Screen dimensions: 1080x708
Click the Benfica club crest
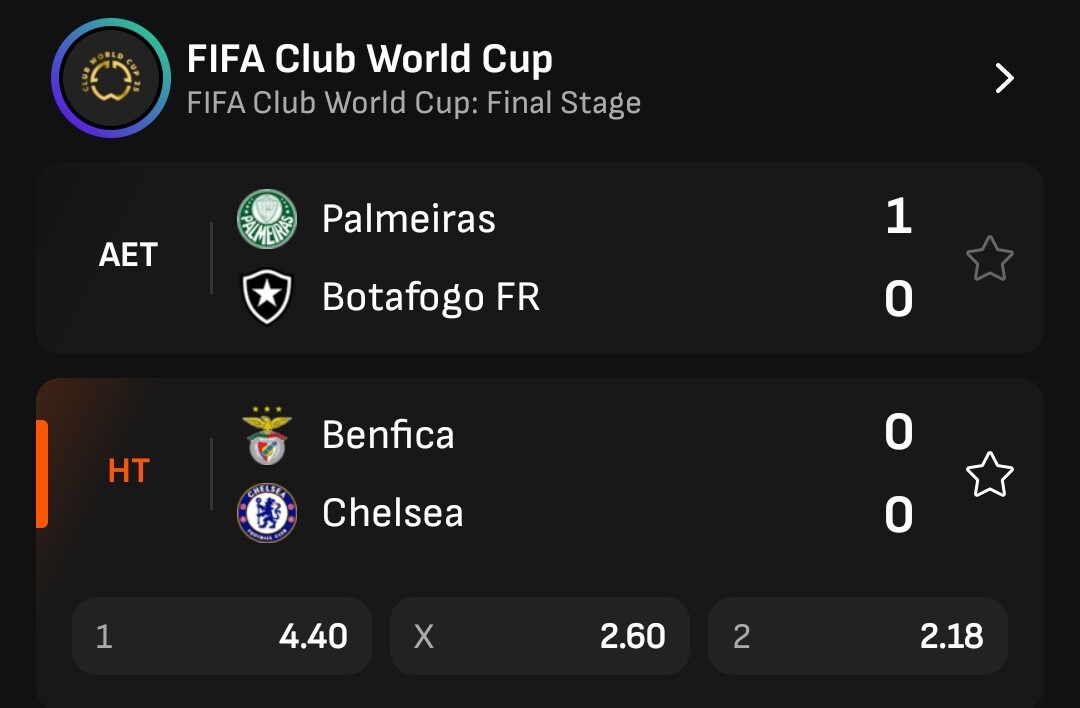click(x=267, y=435)
